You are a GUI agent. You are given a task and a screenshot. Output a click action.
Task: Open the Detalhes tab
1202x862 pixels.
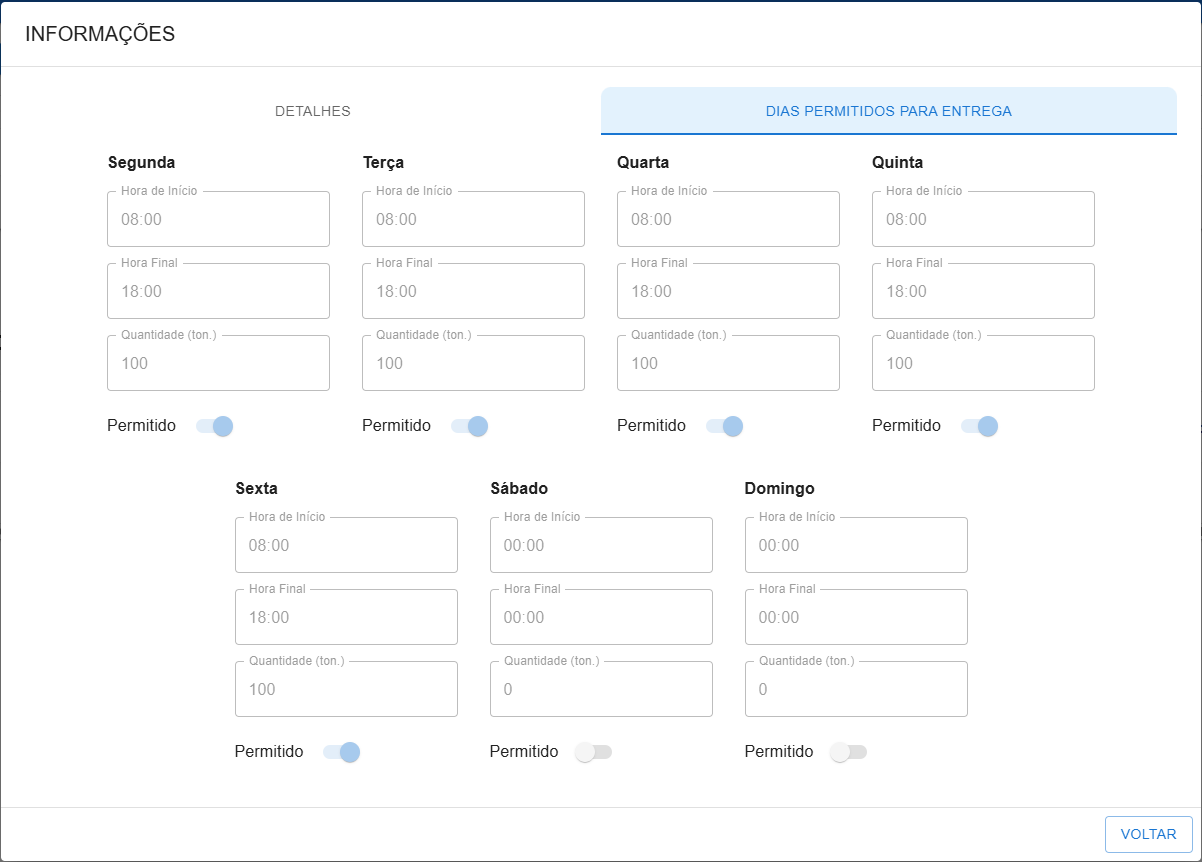click(x=312, y=111)
